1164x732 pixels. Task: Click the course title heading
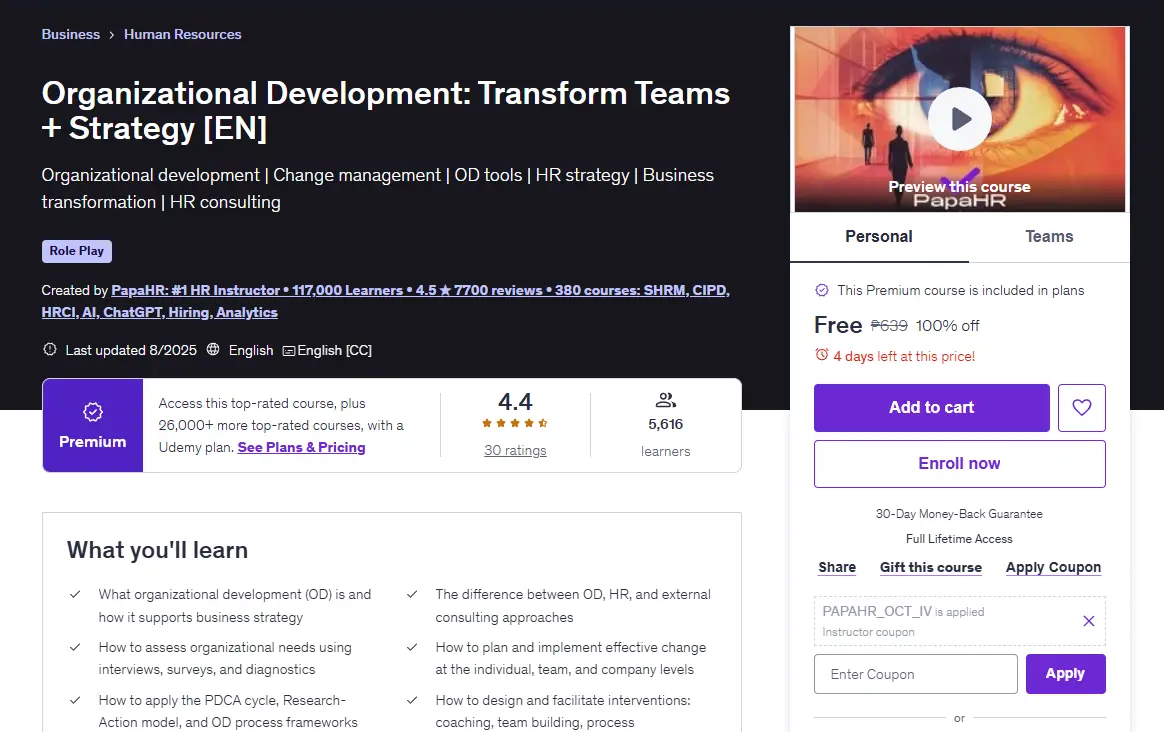coord(385,110)
